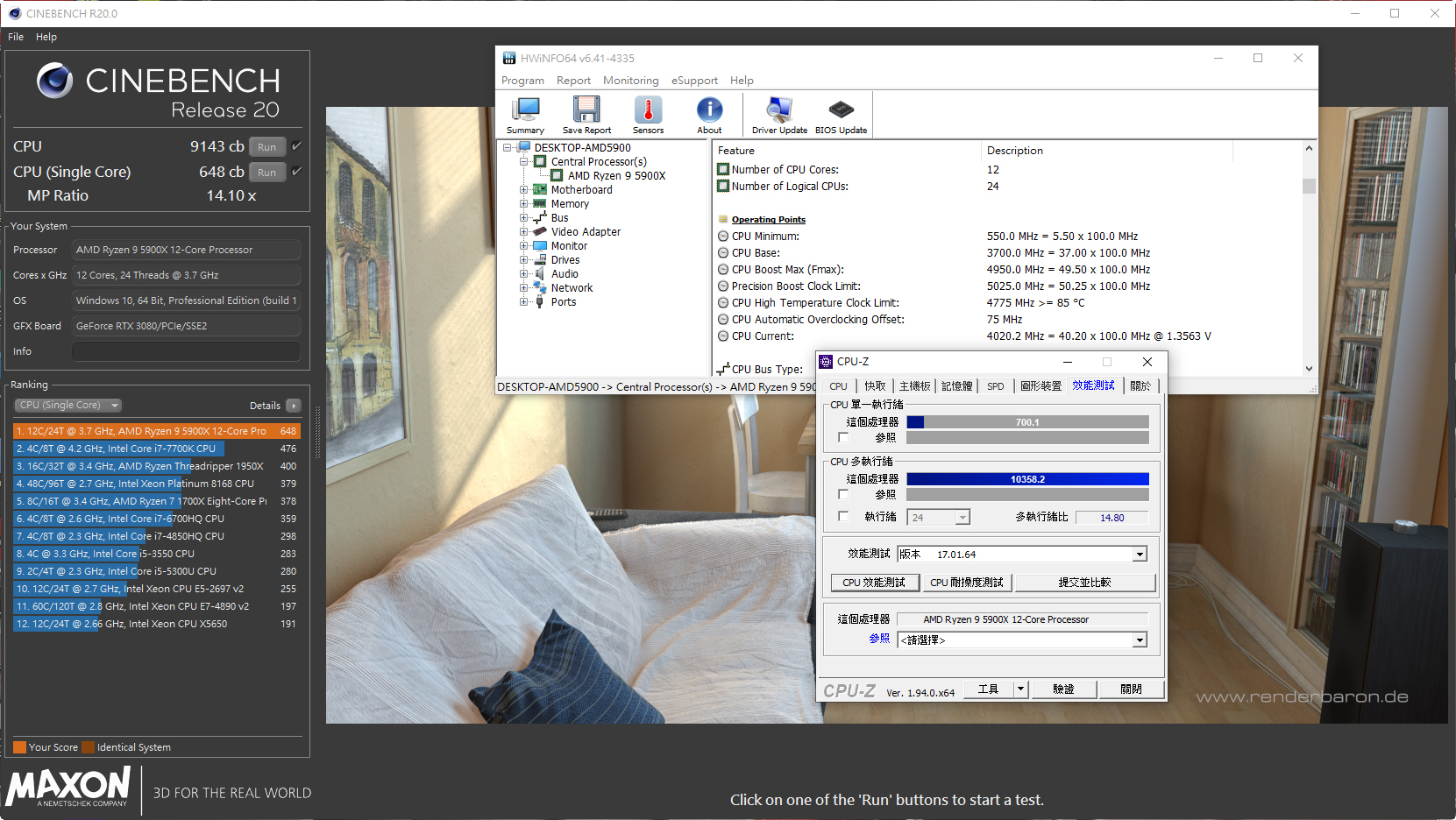This screenshot has height=820, width=1456.
Task: Run the CPU (Single Core) test
Action: 267,173
